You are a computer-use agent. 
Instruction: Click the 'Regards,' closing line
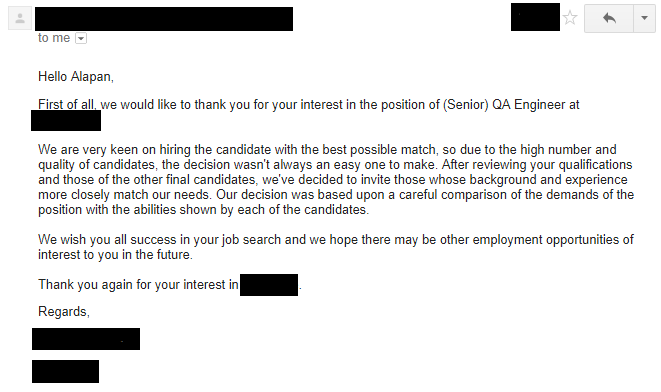(64, 311)
